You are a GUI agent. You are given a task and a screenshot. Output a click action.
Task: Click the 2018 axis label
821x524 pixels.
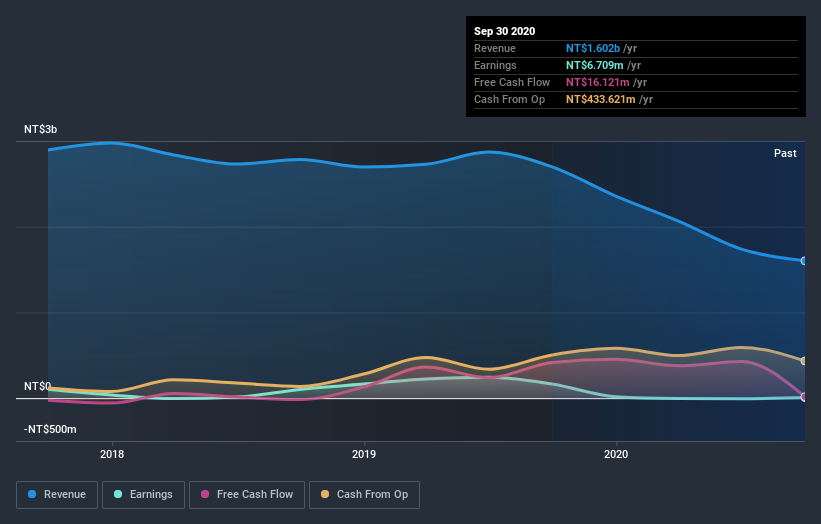(x=112, y=454)
